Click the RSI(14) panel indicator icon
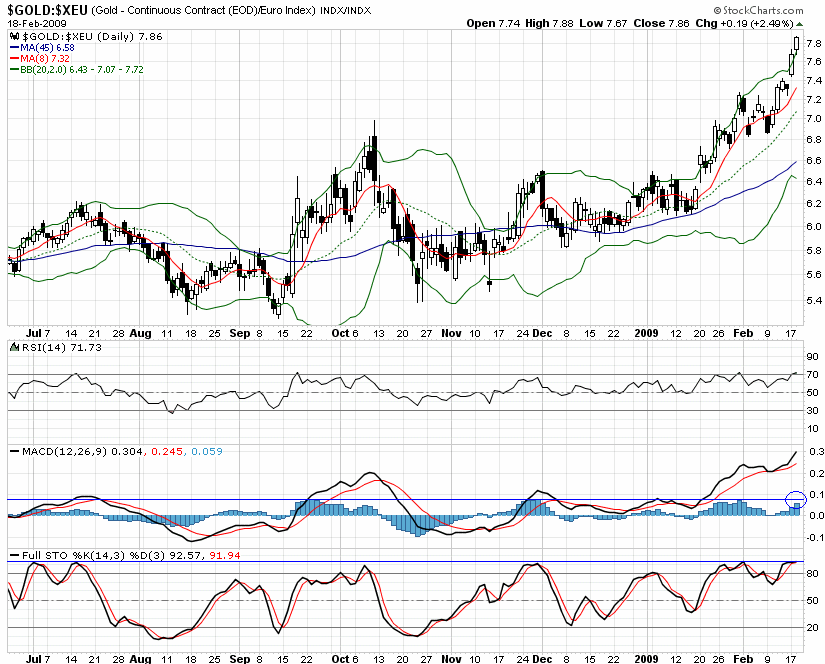This screenshot has width=825, height=664. pyautogui.click(x=15, y=347)
